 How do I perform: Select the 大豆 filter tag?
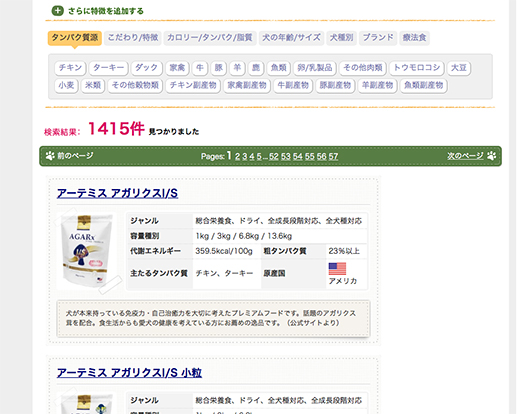(x=459, y=68)
